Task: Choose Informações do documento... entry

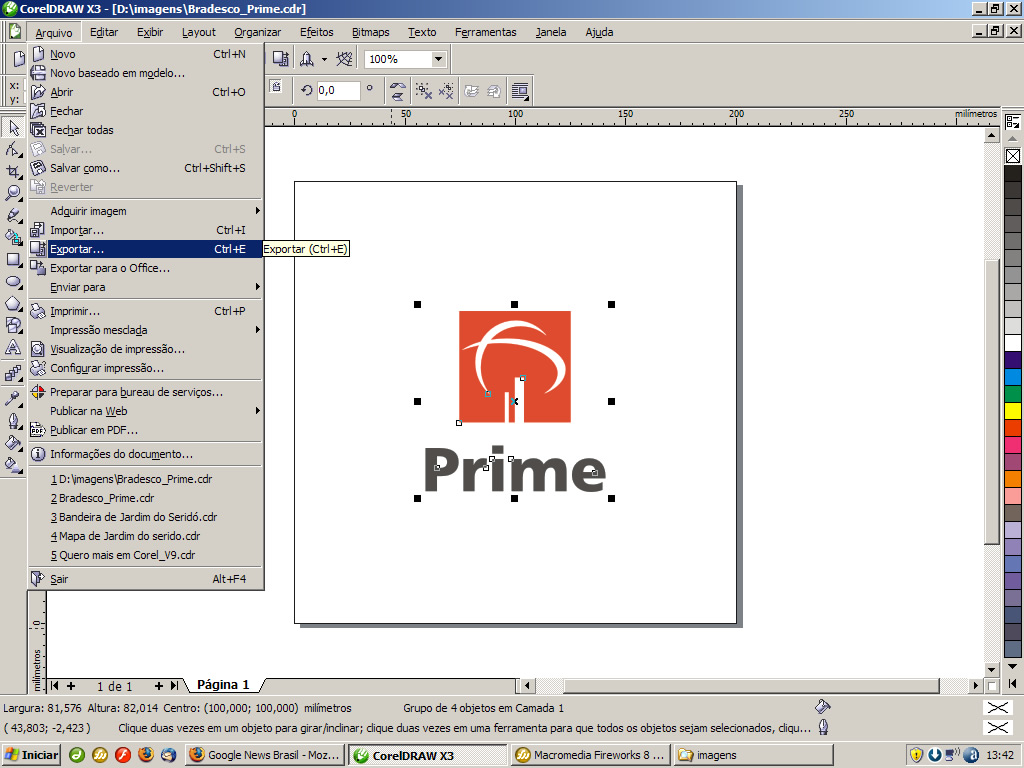Action: pos(145,454)
